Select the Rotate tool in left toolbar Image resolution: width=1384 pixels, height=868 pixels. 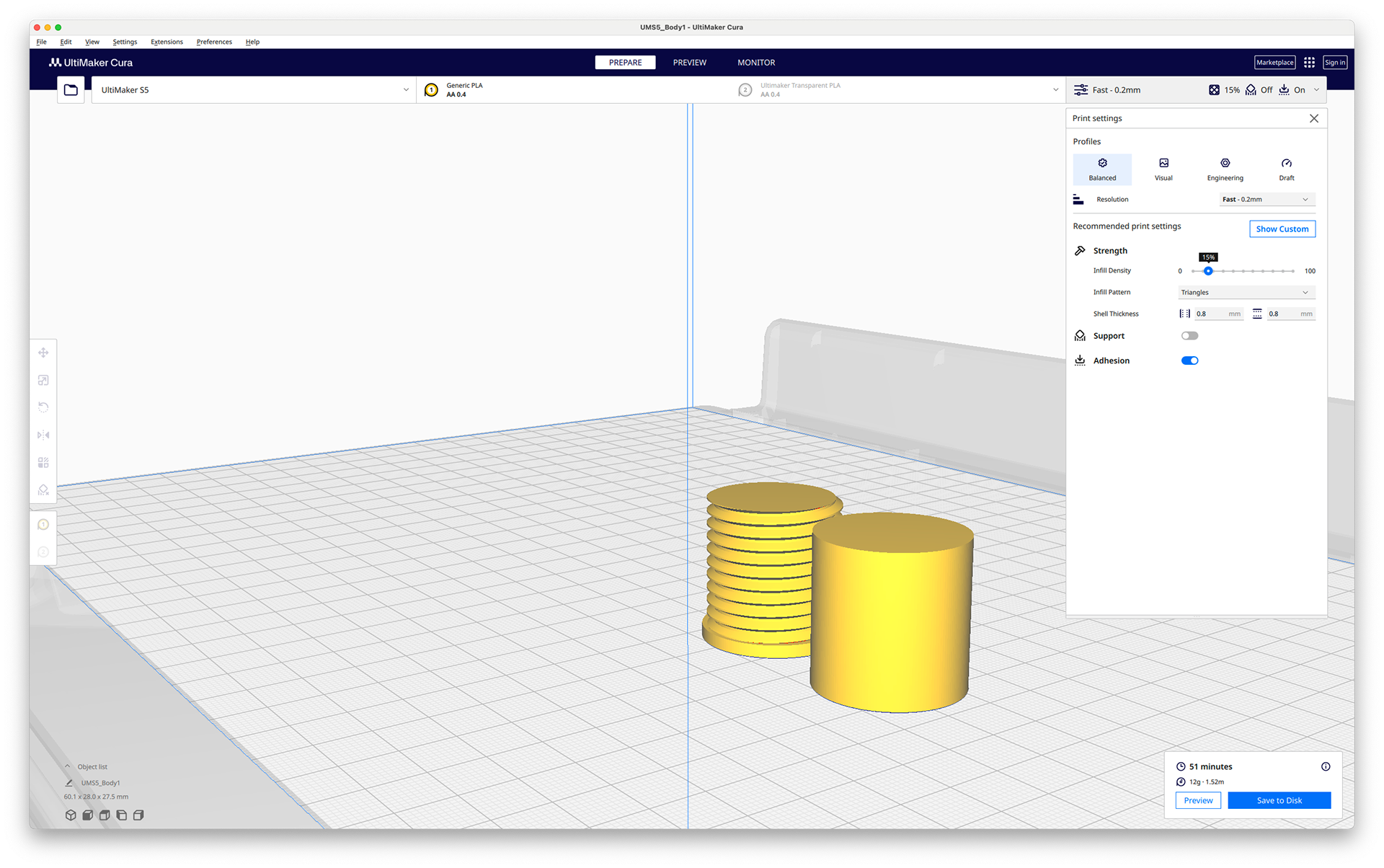pyautogui.click(x=43, y=407)
